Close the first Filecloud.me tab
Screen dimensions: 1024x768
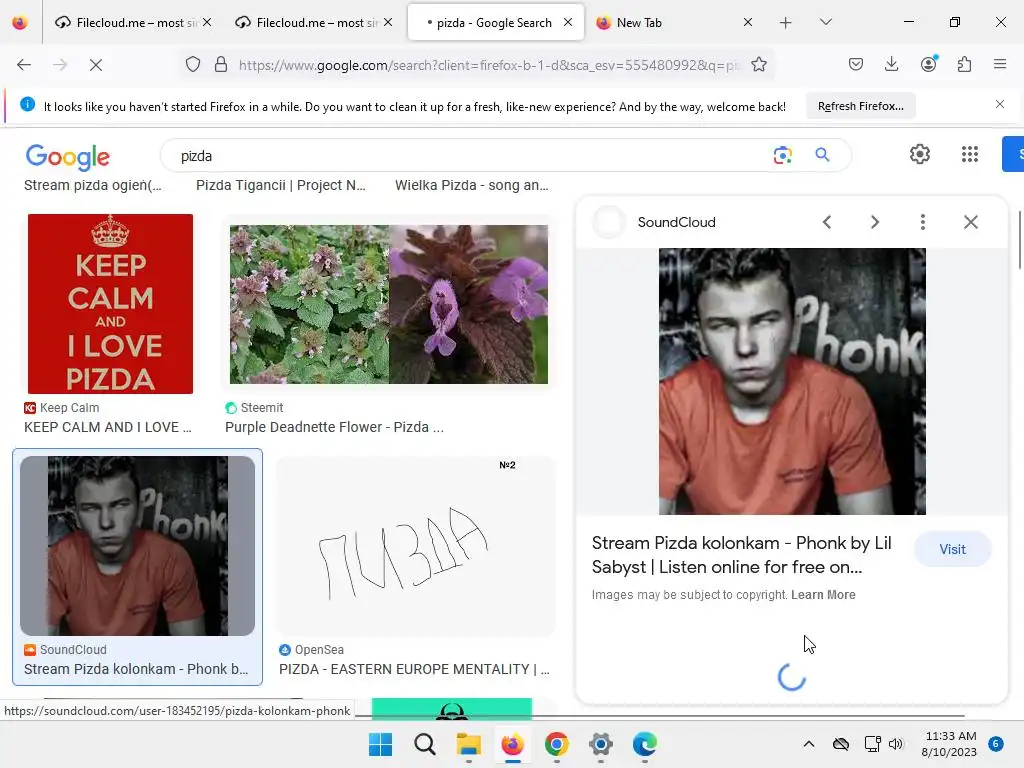(207, 22)
